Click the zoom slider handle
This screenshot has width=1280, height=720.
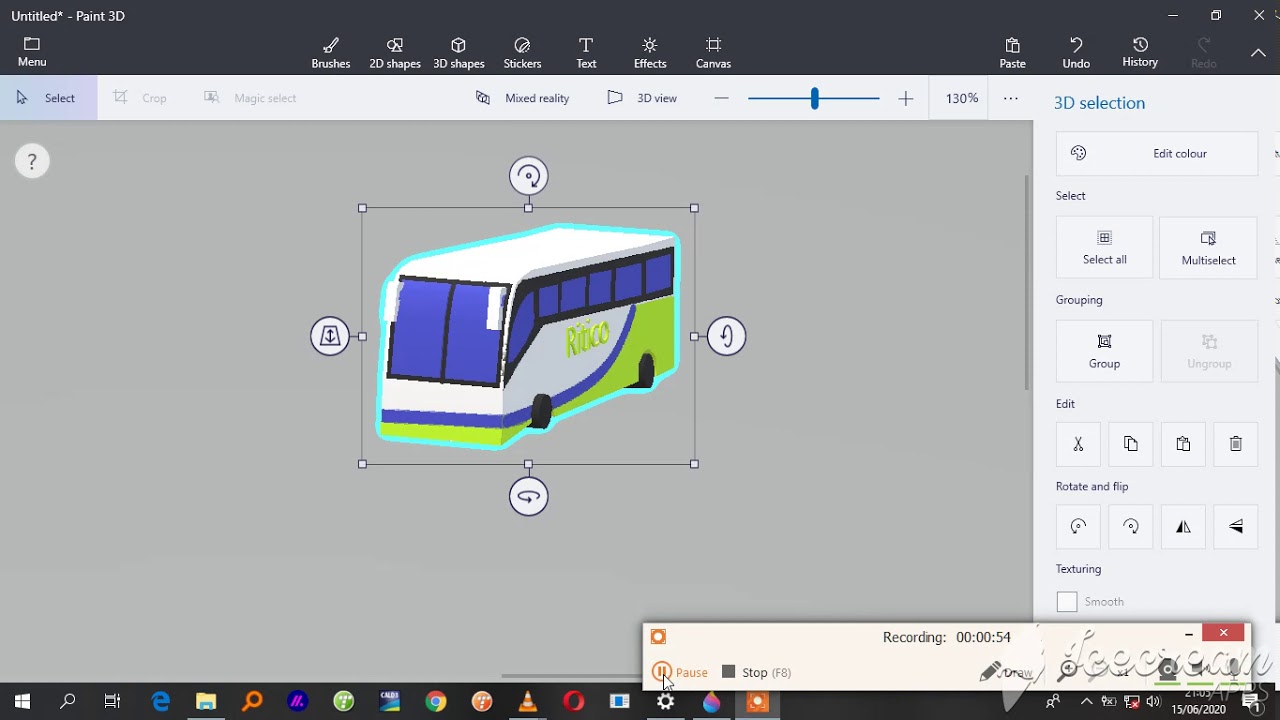click(814, 98)
